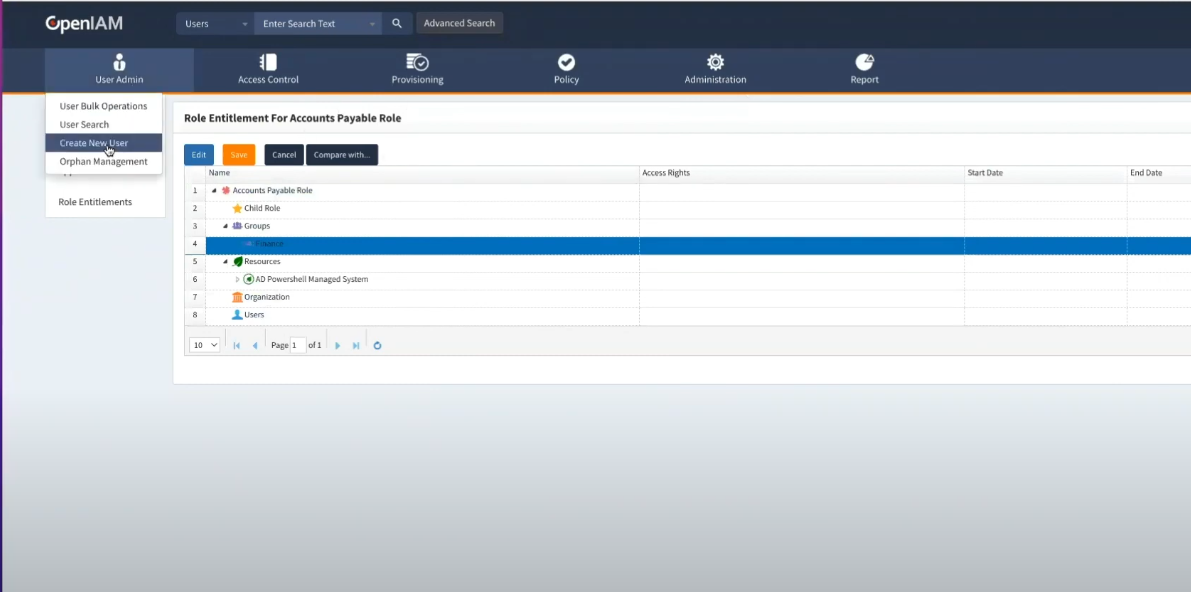Select the Users row text

click(x=254, y=315)
